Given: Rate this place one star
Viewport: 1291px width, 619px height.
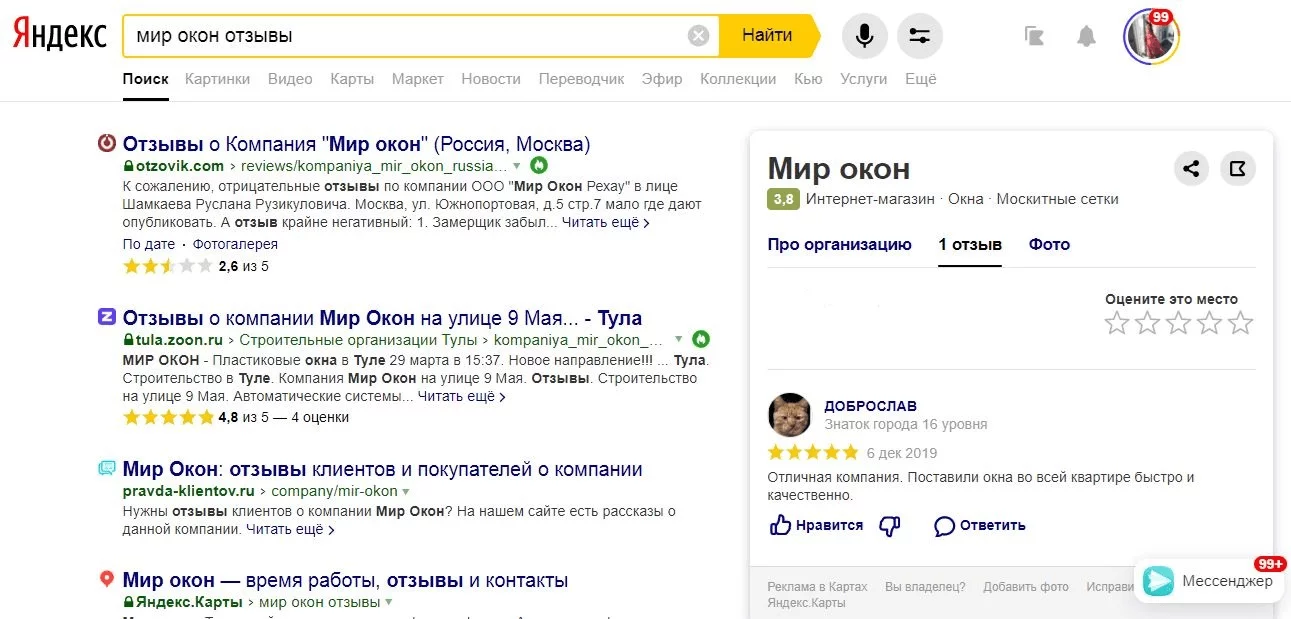Looking at the screenshot, I should [x=1117, y=323].
